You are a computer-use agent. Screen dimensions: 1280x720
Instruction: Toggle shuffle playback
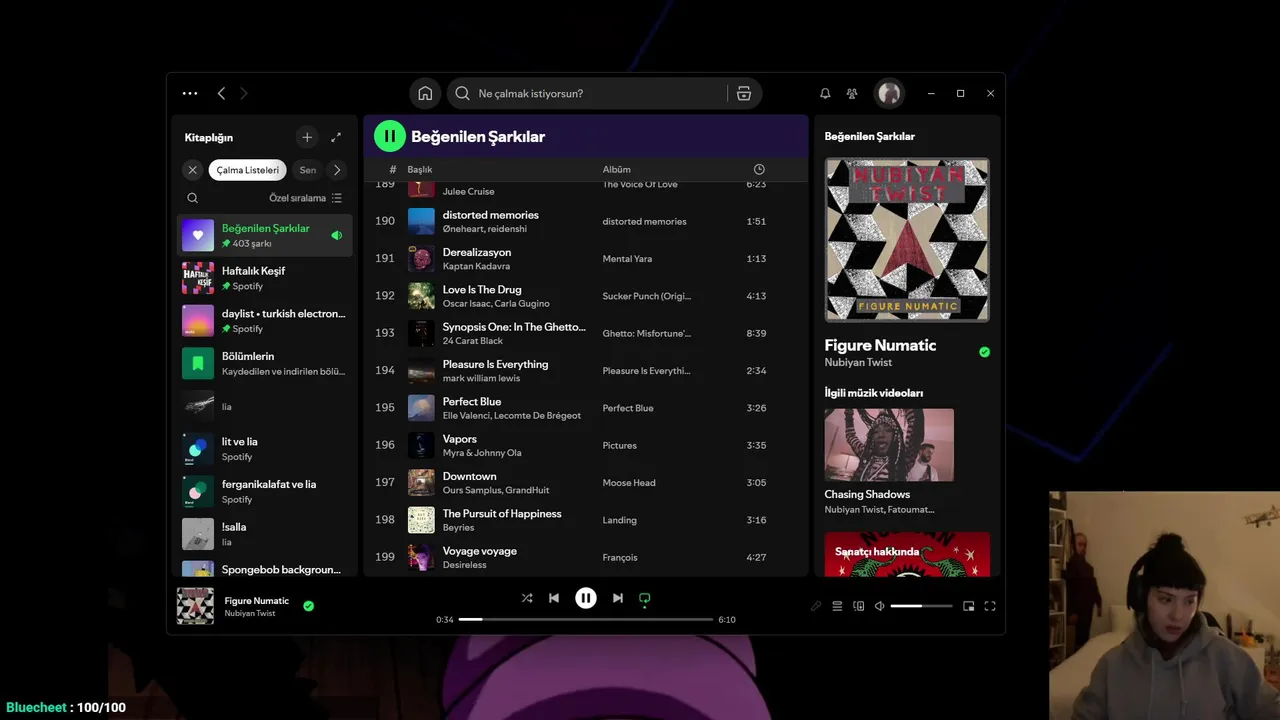tap(527, 598)
